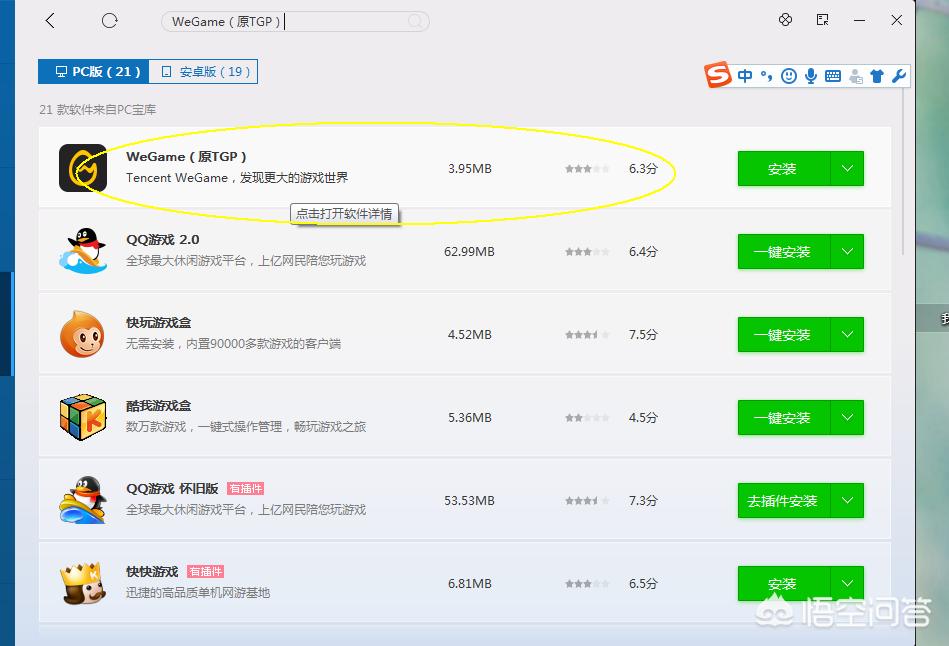Click the 7.5分 score text
The height and width of the screenshot is (646, 949).
click(643, 334)
